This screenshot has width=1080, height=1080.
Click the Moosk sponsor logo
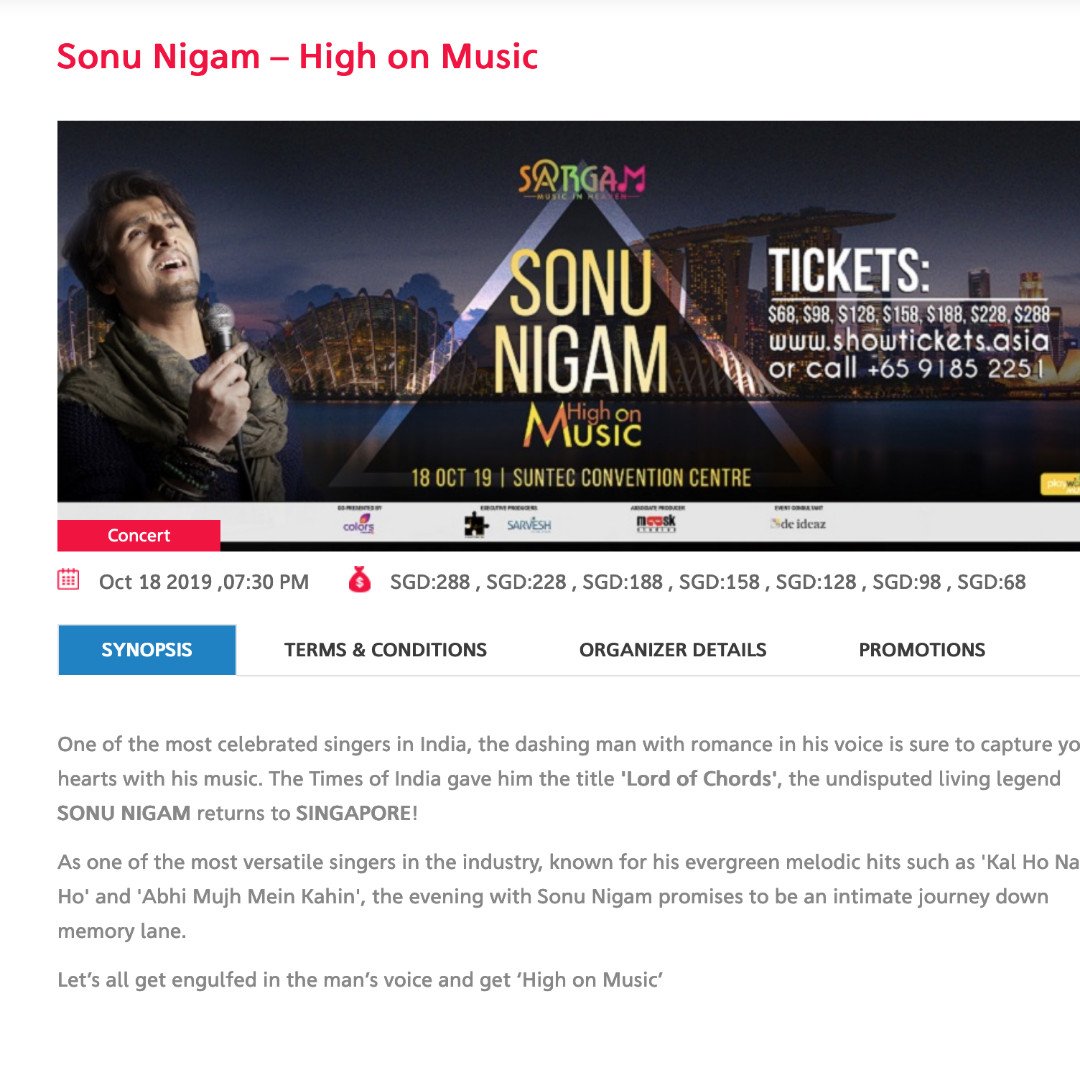coord(656,523)
